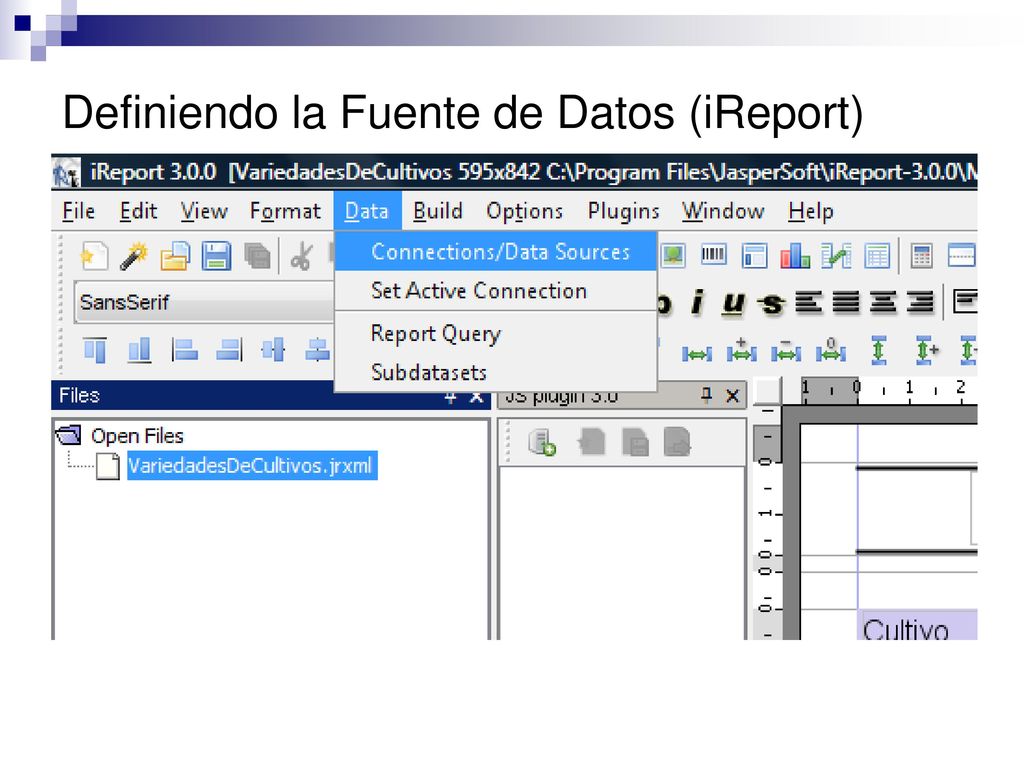Image resolution: width=1024 pixels, height=768 pixels.
Task: Open the View menu
Action: tap(204, 211)
